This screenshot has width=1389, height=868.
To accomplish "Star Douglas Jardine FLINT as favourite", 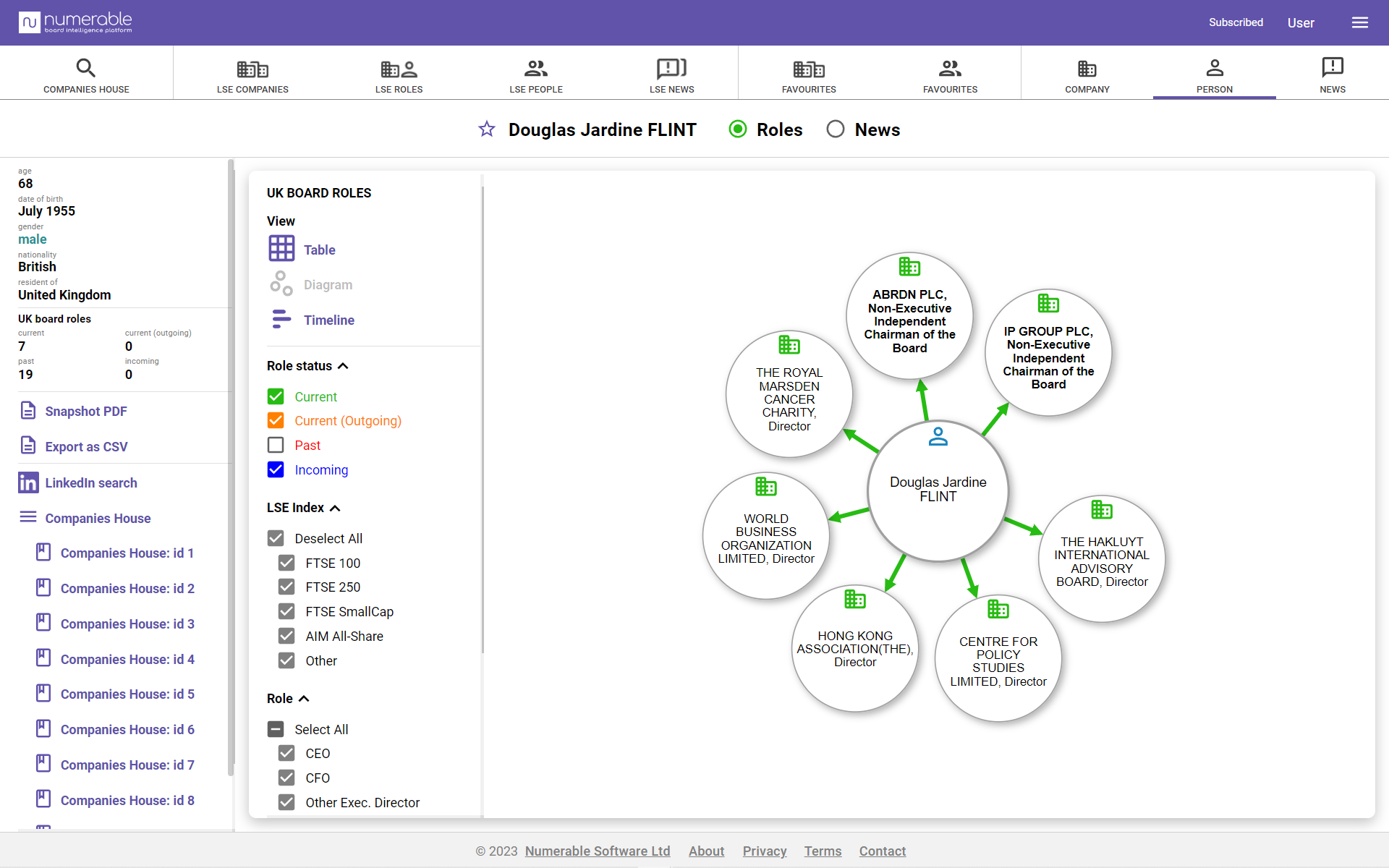I will [x=487, y=129].
